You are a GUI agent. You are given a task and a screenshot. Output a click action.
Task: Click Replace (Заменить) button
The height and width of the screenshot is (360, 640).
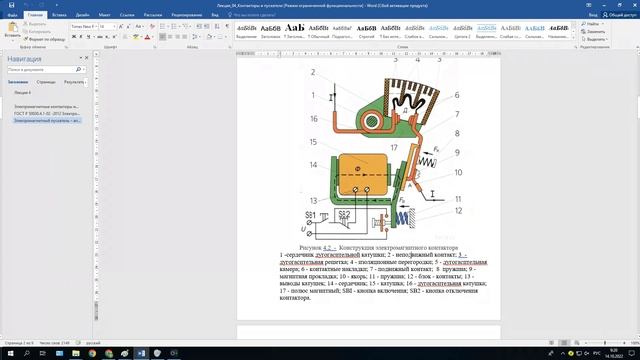[x=593, y=31]
